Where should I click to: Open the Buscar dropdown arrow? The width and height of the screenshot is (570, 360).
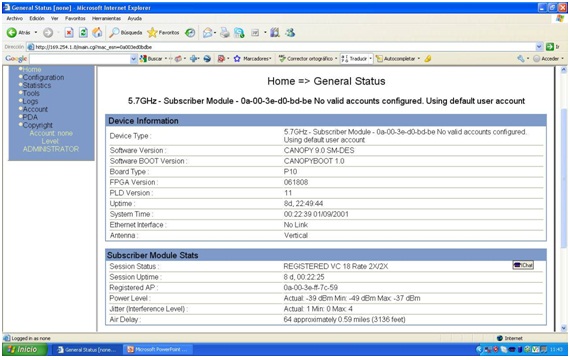click(166, 59)
